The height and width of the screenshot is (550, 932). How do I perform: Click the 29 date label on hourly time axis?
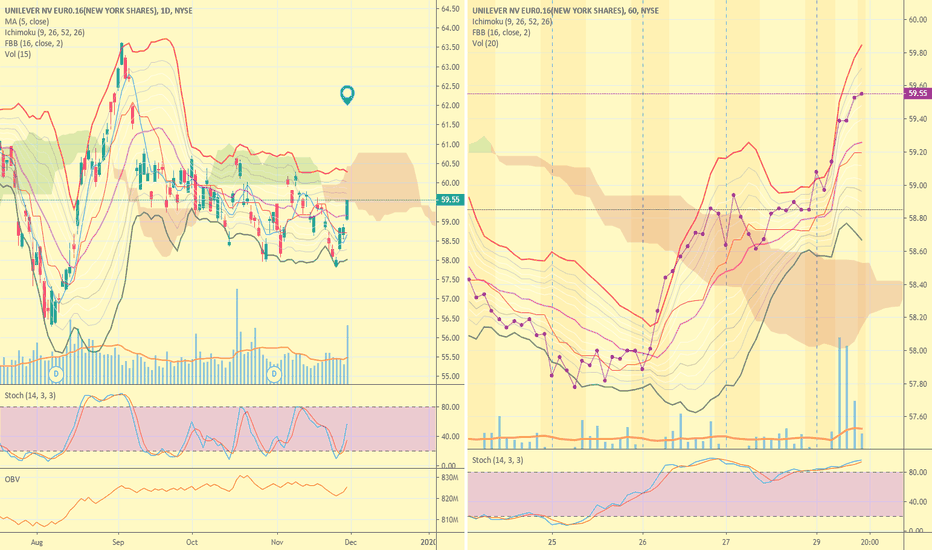817,542
